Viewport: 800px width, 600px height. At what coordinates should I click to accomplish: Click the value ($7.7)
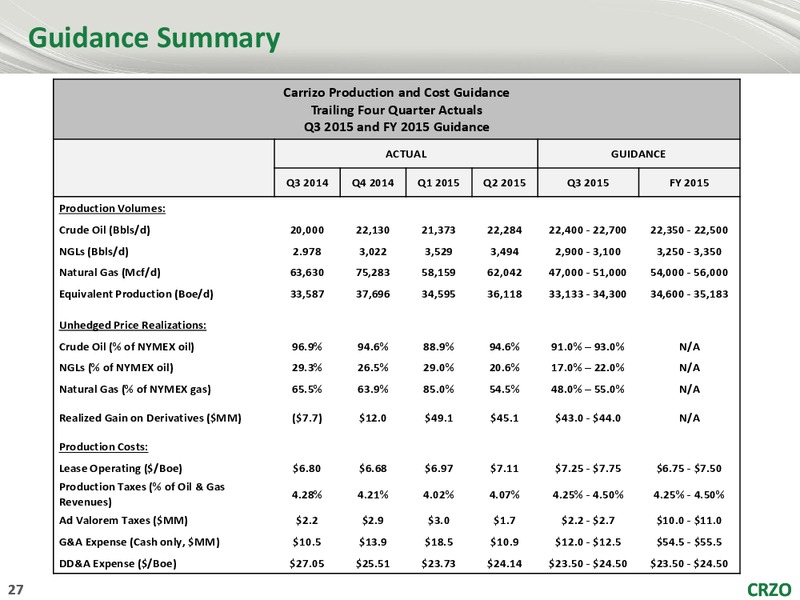[307, 418]
